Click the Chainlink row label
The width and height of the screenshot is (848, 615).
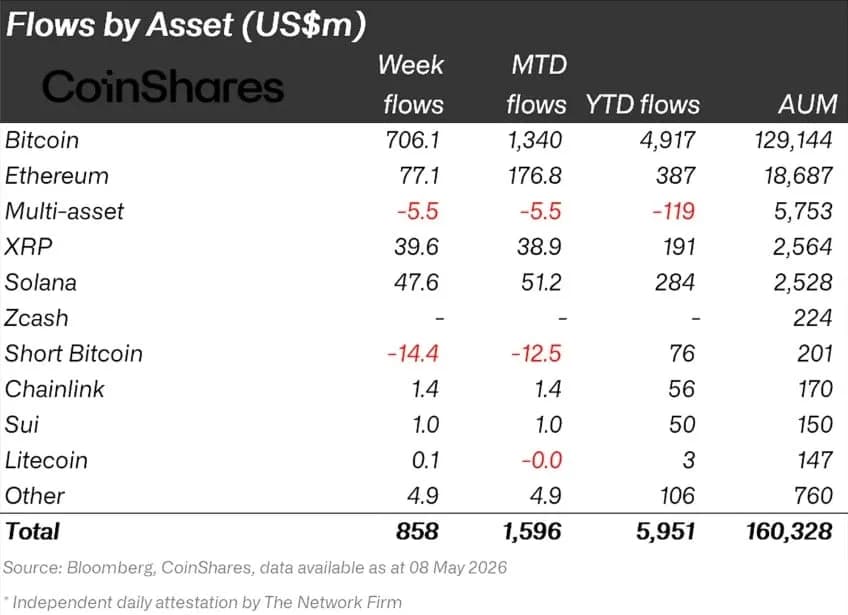point(54,389)
